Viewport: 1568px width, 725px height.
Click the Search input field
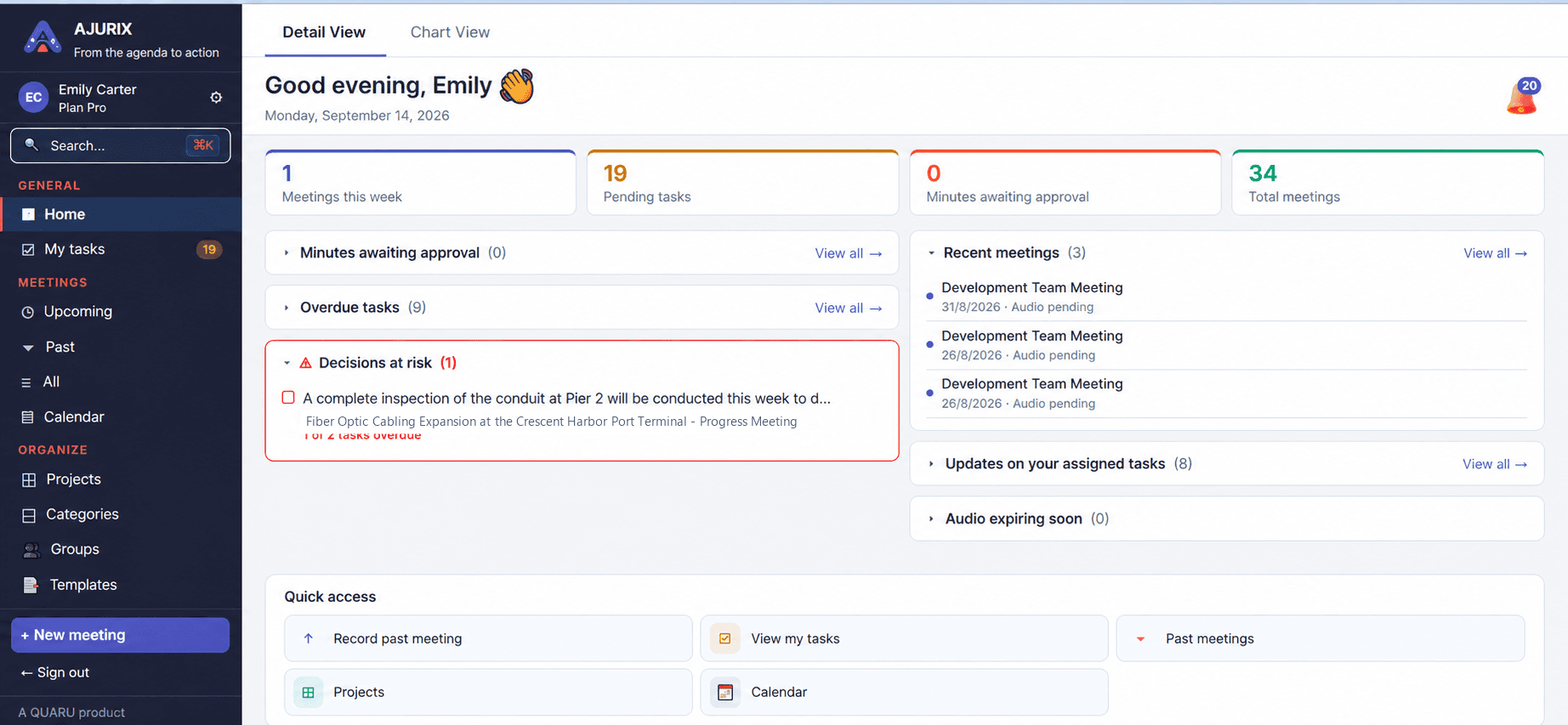[x=120, y=145]
